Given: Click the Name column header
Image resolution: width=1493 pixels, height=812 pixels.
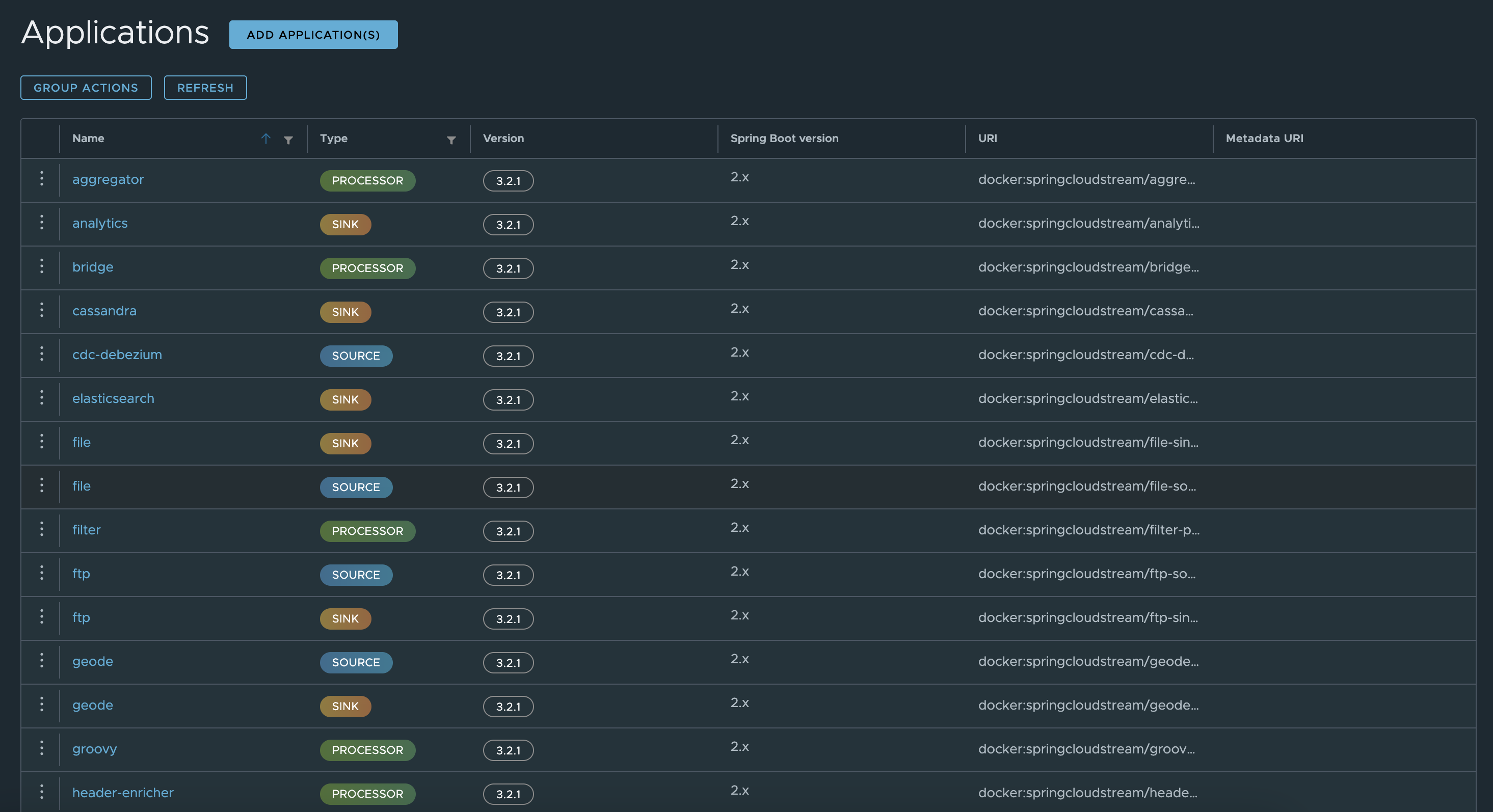Looking at the screenshot, I should [88, 139].
